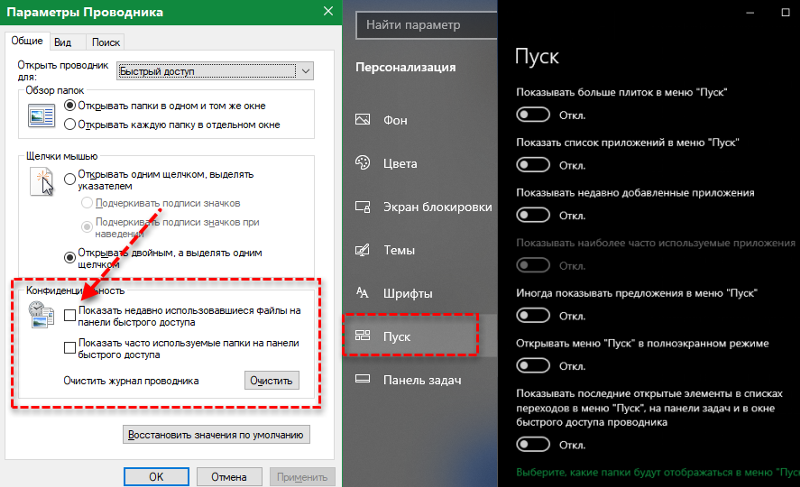
Task: Click the Применить button
Action: [x=302, y=477]
